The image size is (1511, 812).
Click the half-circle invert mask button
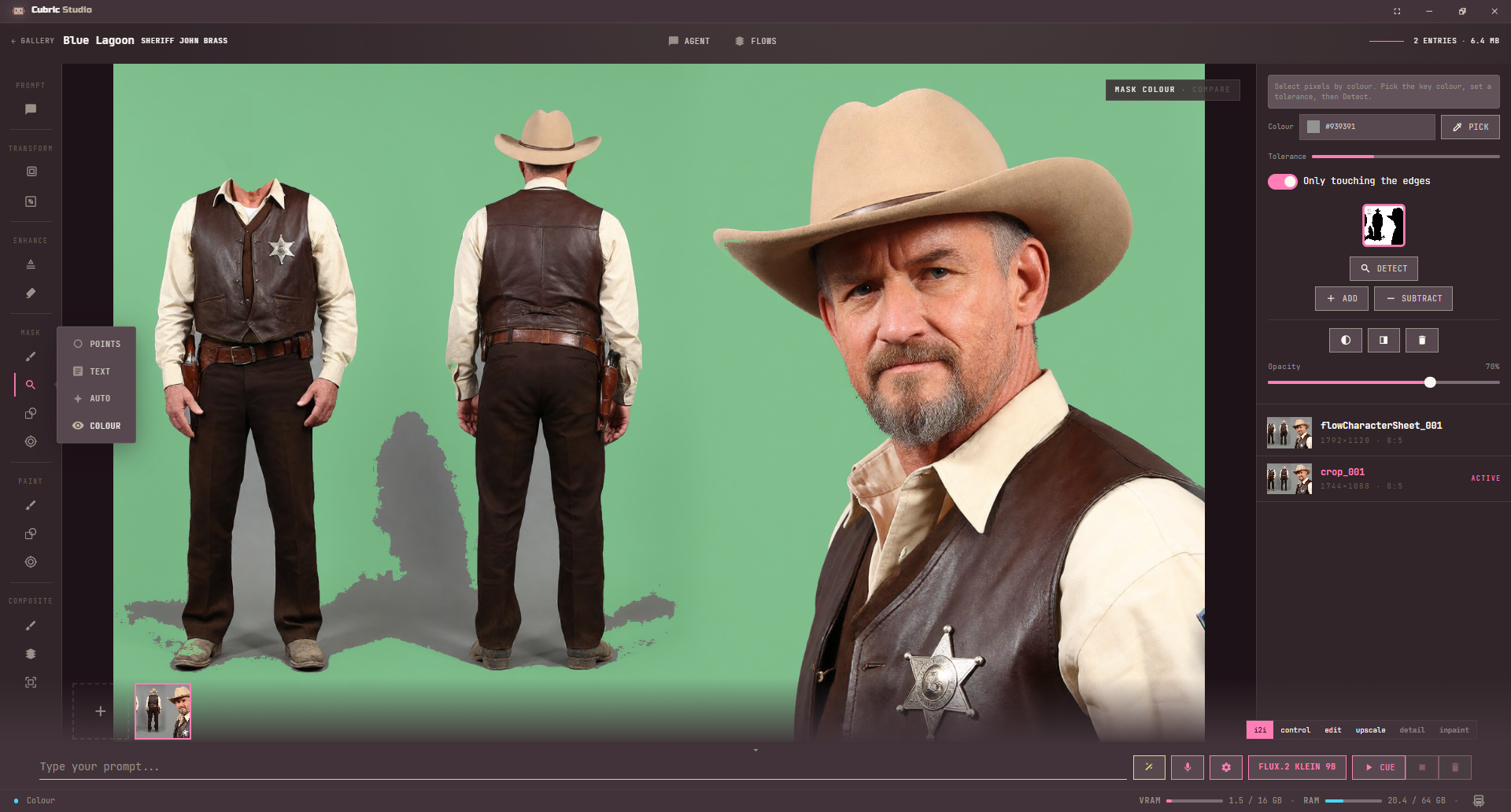1346,340
